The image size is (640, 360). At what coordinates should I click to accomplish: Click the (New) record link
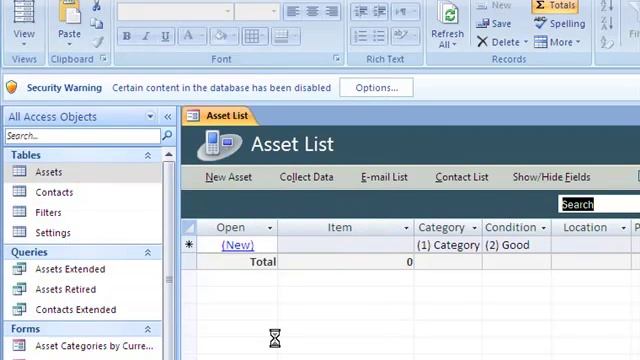tap(238, 245)
